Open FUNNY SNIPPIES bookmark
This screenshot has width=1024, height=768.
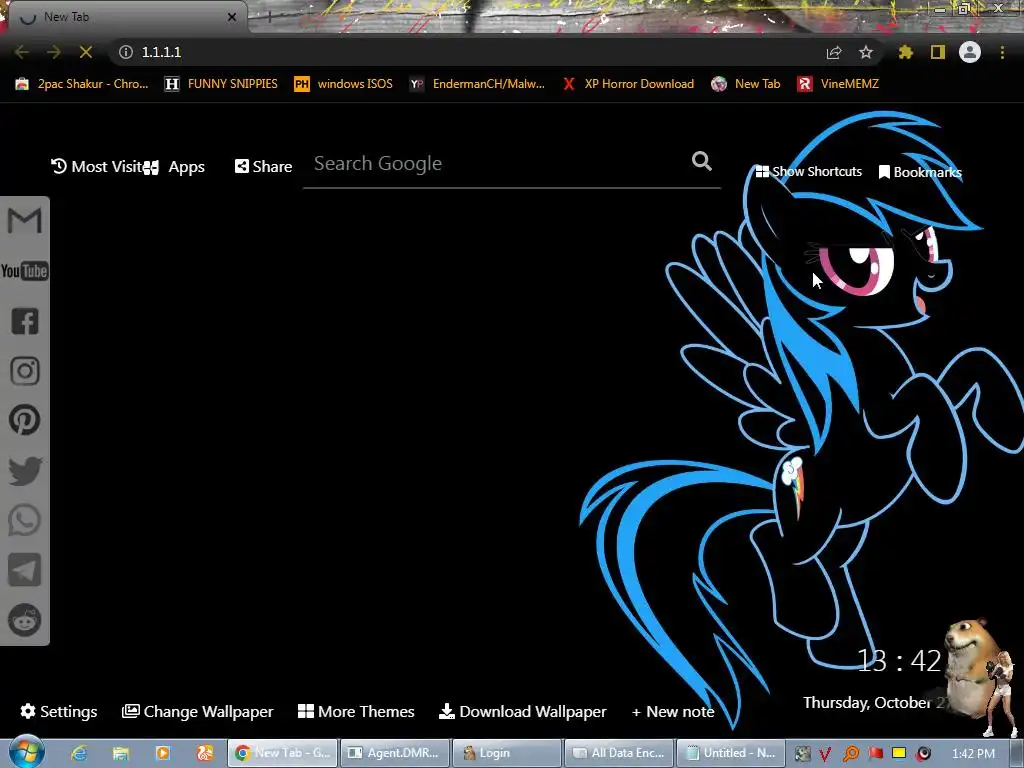221,84
